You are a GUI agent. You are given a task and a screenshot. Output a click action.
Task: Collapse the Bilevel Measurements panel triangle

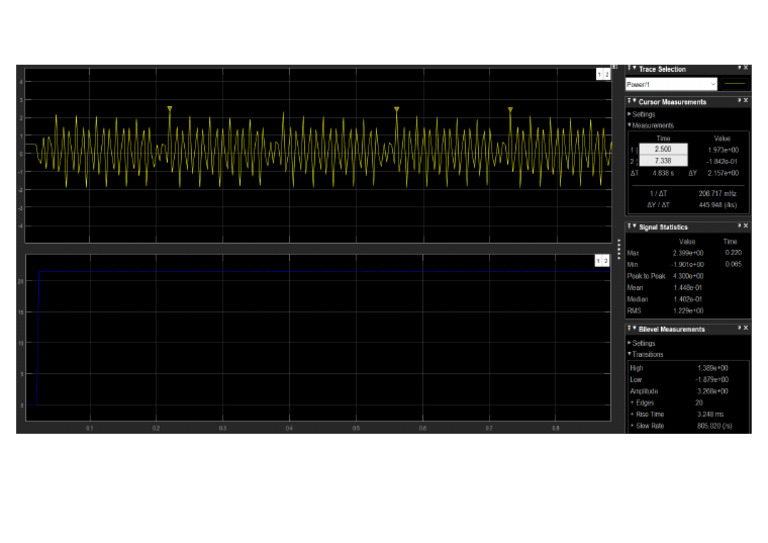[634, 329]
